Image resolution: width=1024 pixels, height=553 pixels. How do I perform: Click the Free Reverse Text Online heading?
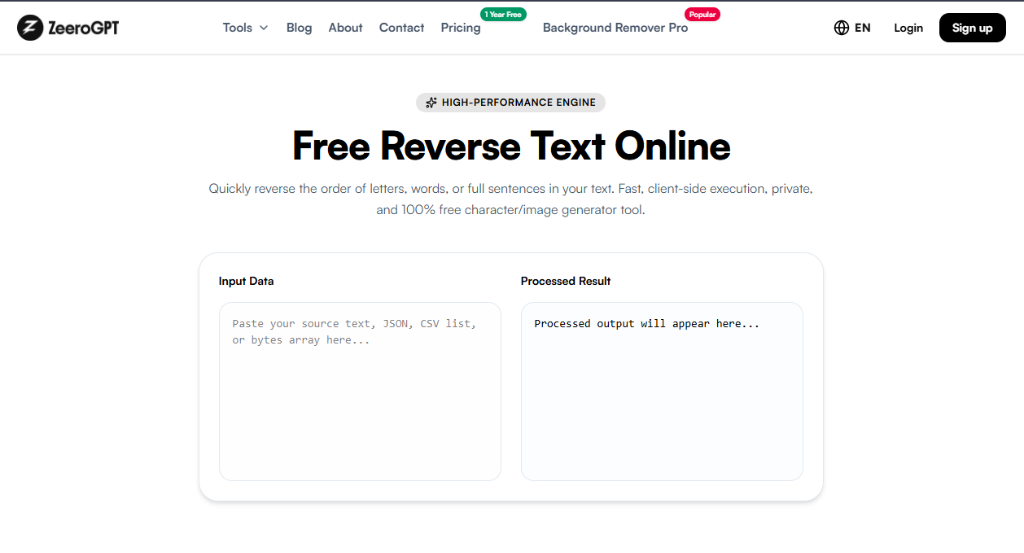click(511, 146)
